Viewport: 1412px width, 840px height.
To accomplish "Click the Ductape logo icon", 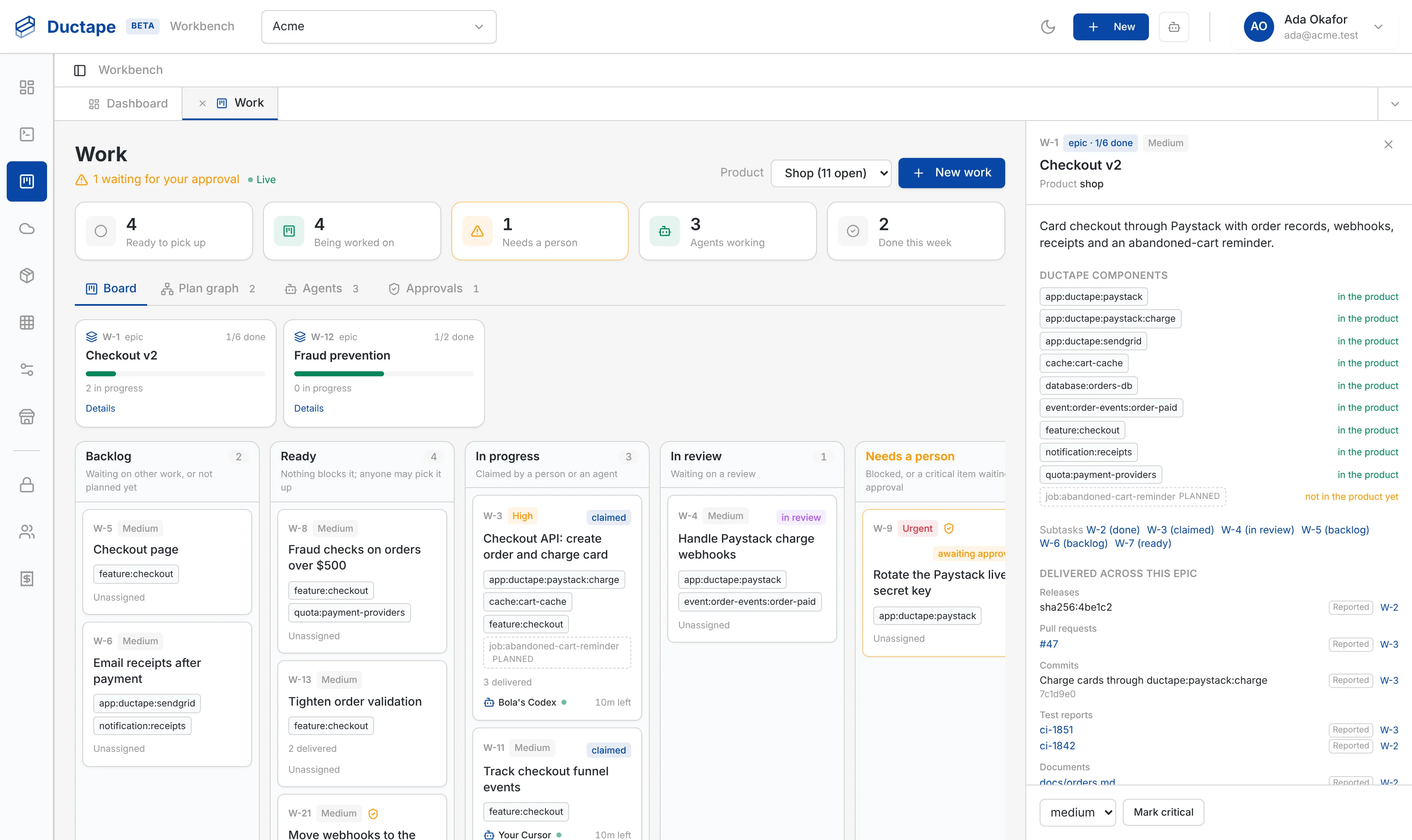I will coord(25,26).
